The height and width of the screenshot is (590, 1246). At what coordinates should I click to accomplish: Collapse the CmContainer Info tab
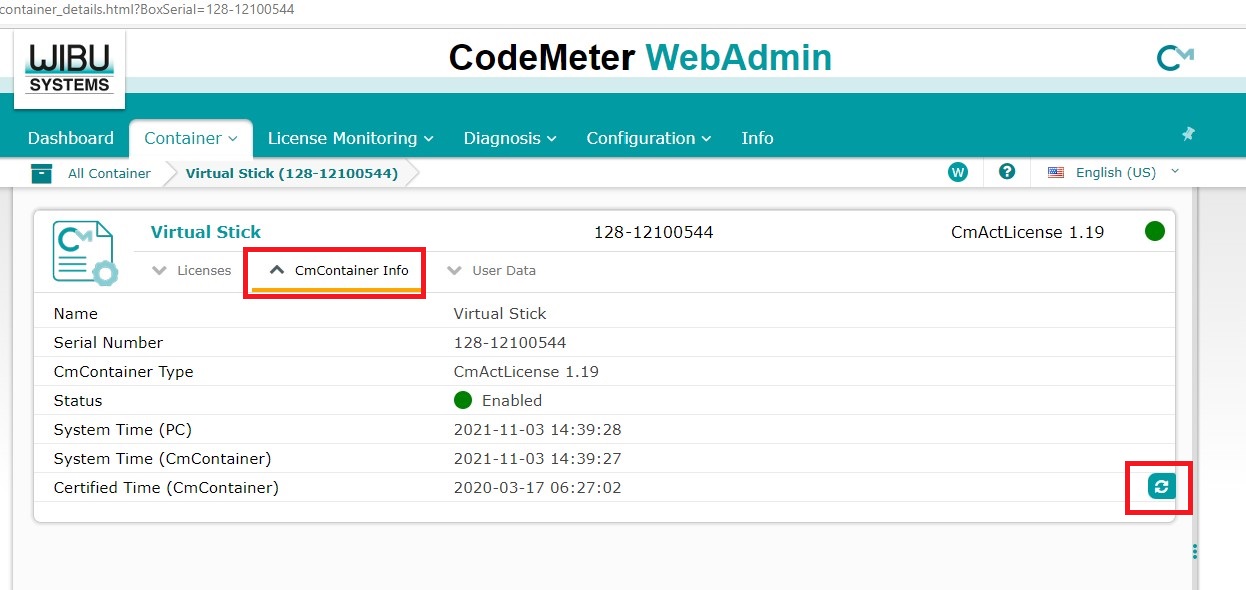click(338, 271)
